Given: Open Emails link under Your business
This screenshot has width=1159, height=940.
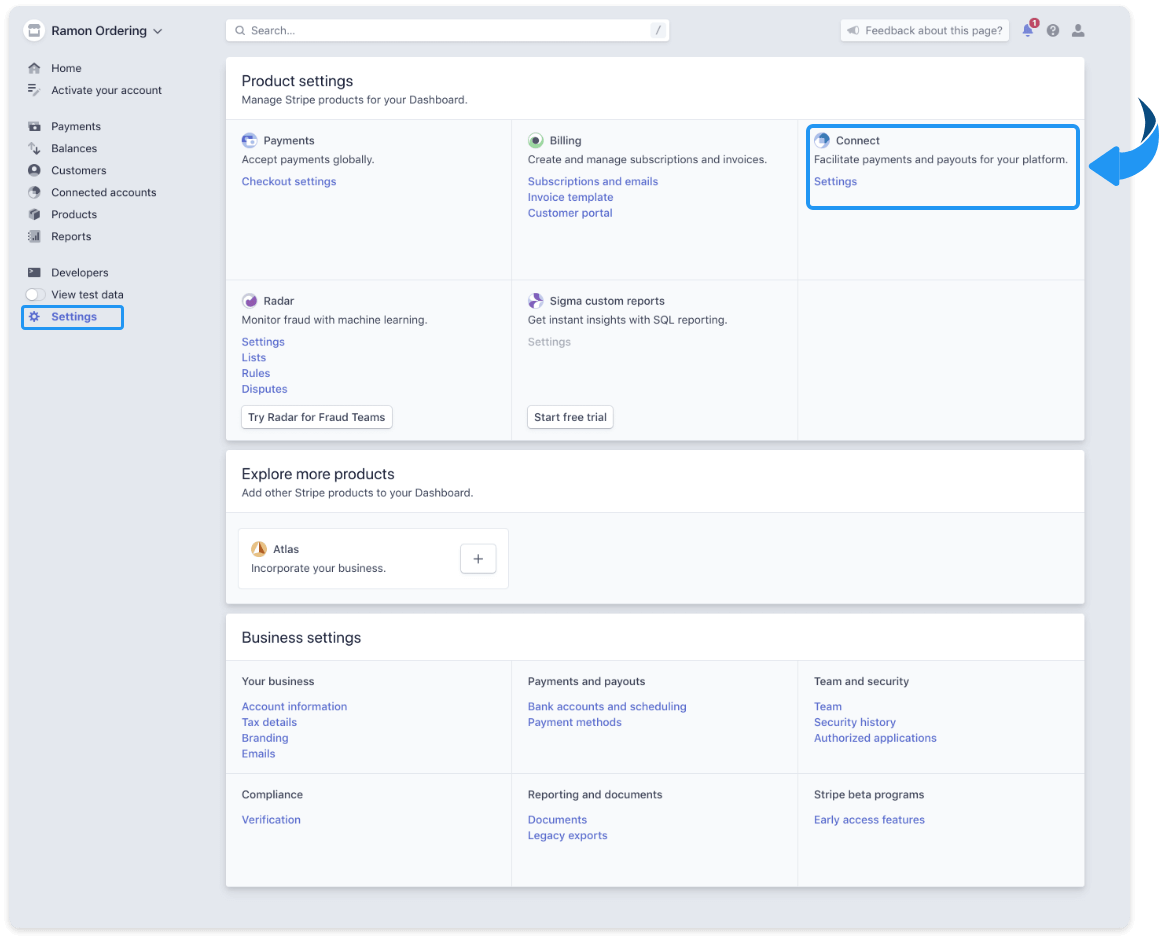Looking at the screenshot, I should pyautogui.click(x=258, y=754).
